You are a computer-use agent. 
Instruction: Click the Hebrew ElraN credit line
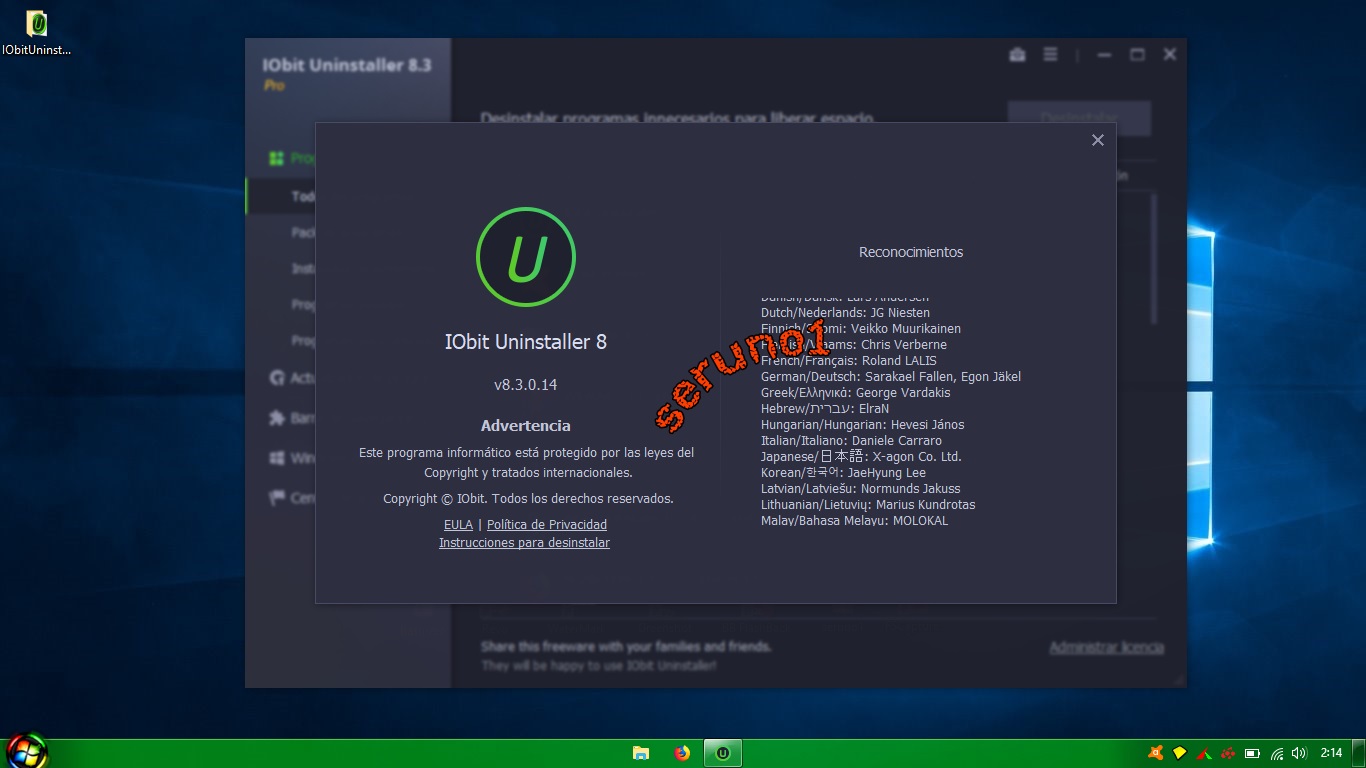(825, 409)
